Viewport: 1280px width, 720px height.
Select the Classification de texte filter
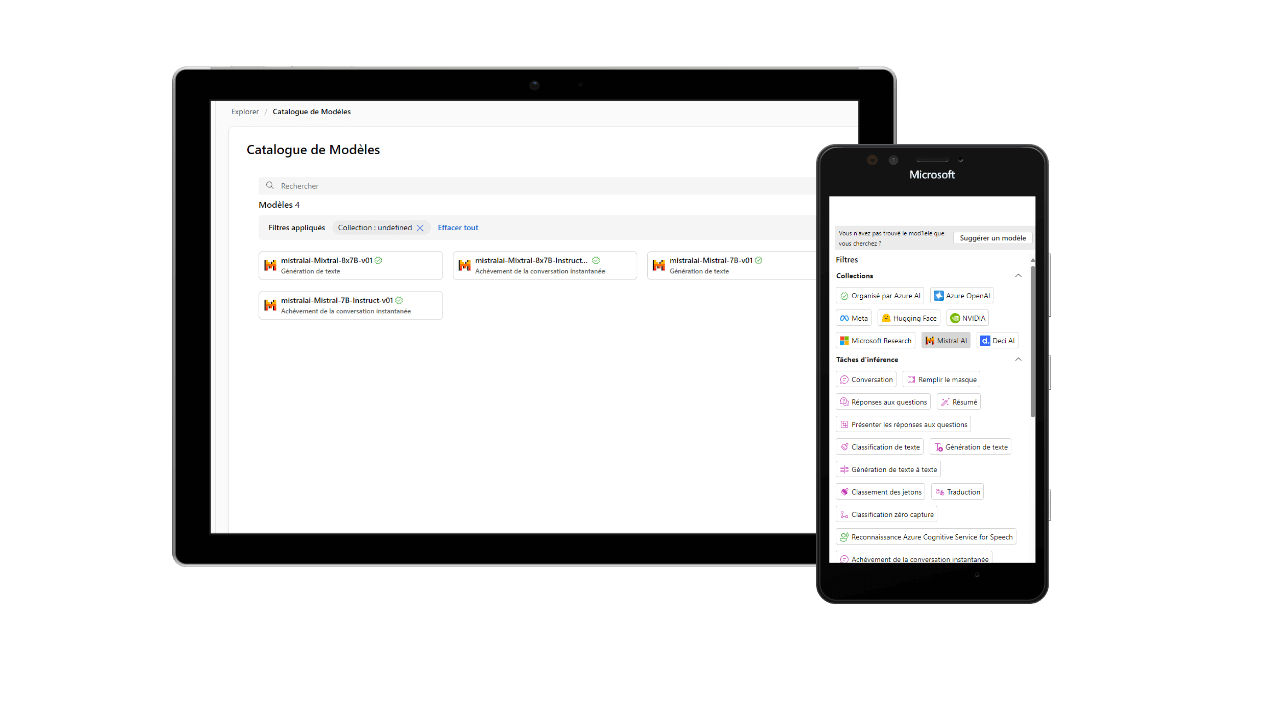pyautogui.click(x=880, y=447)
